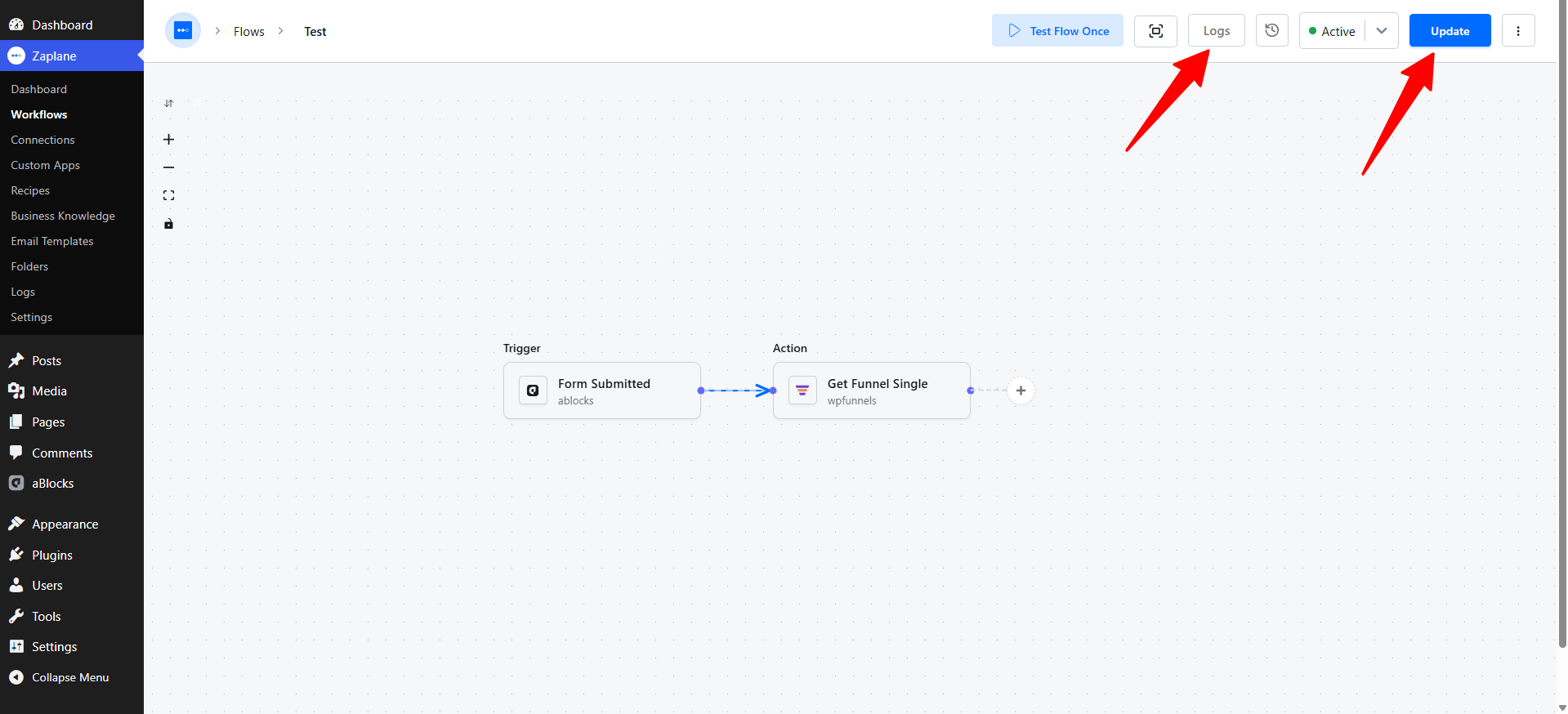Go to Flows in breadcrumb
The image size is (1568, 714).
249,31
